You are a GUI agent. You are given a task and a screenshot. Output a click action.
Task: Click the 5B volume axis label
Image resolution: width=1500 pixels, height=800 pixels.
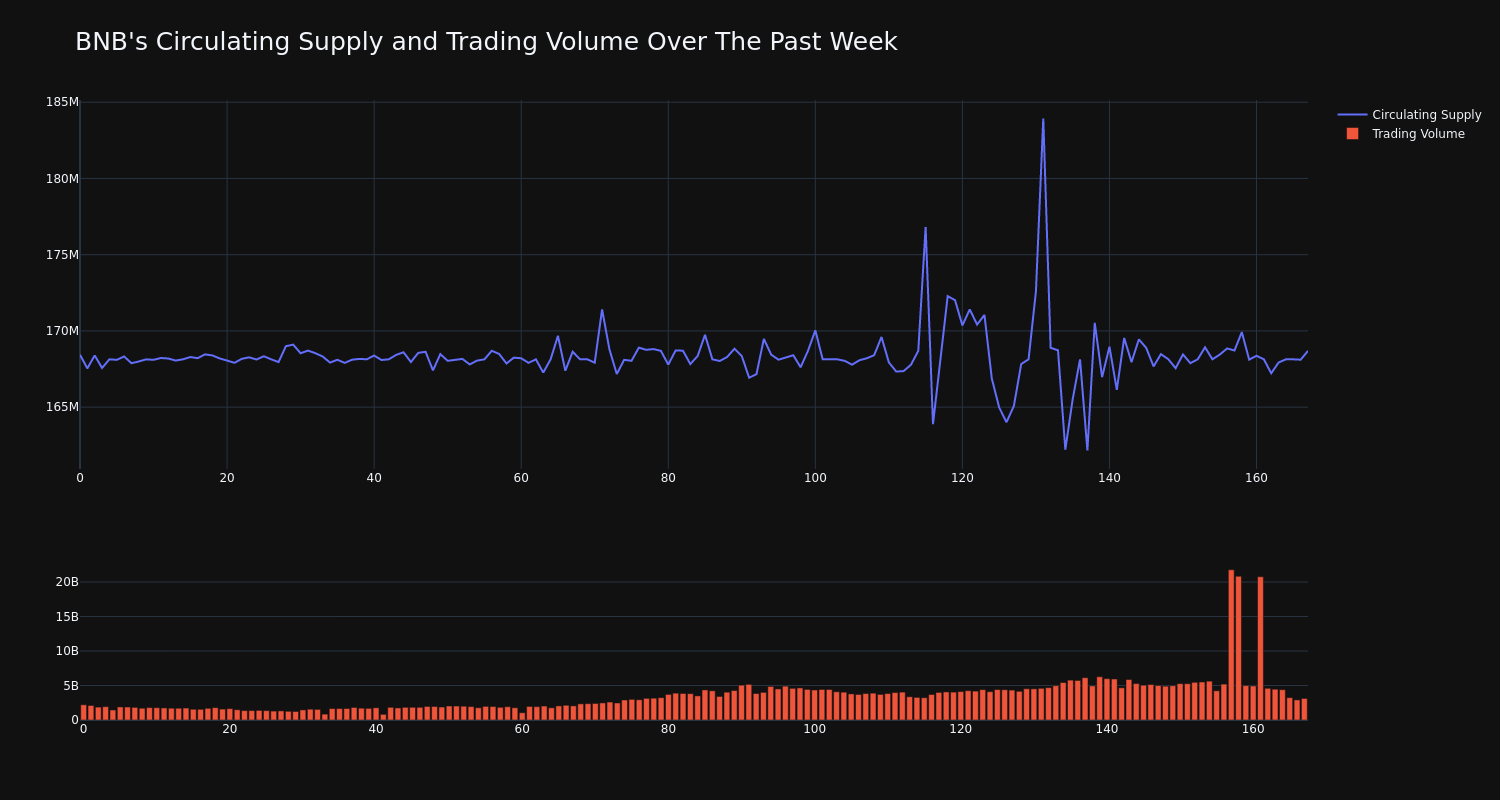click(x=71, y=686)
